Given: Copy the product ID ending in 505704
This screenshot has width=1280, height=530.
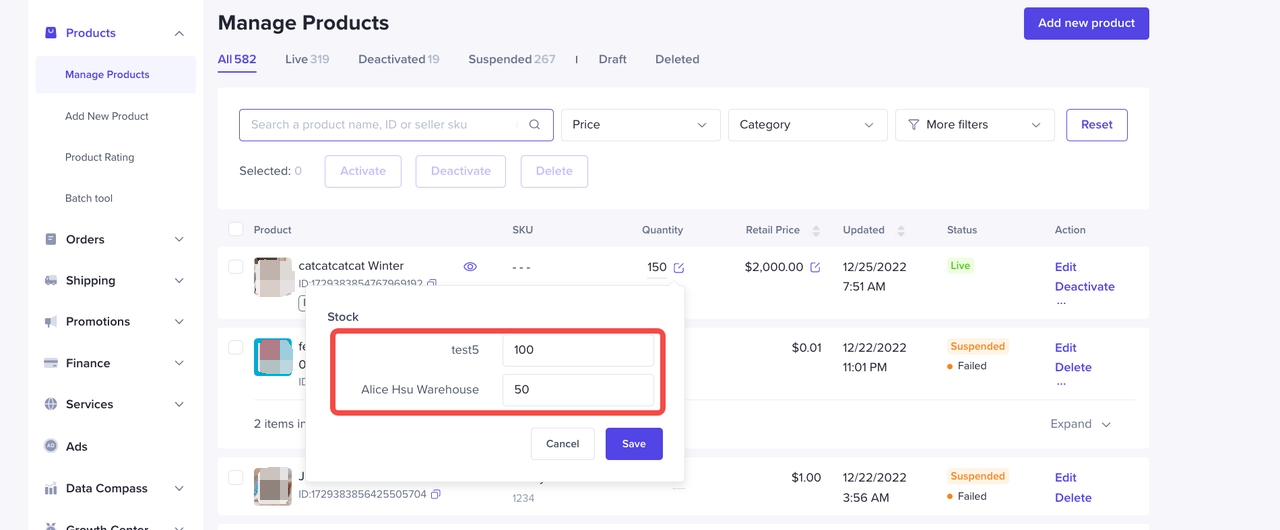Looking at the screenshot, I should [x=436, y=494].
